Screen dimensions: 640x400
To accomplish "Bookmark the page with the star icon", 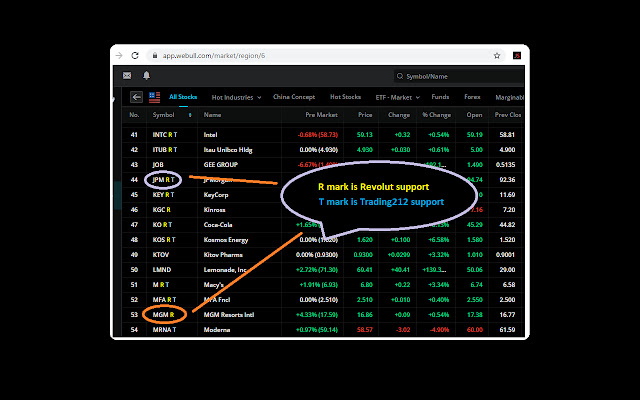I will (497, 56).
